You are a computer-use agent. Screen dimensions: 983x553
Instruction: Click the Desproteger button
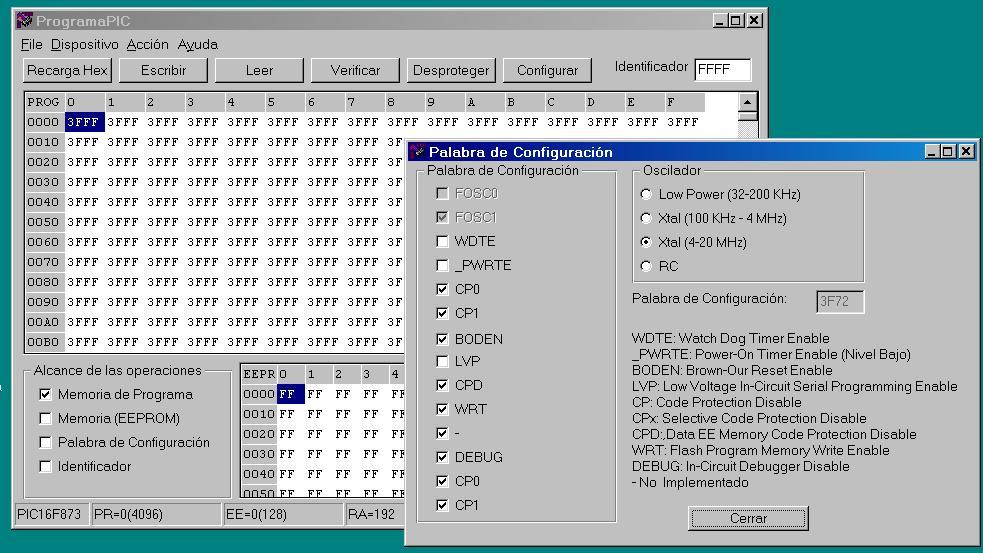point(451,70)
